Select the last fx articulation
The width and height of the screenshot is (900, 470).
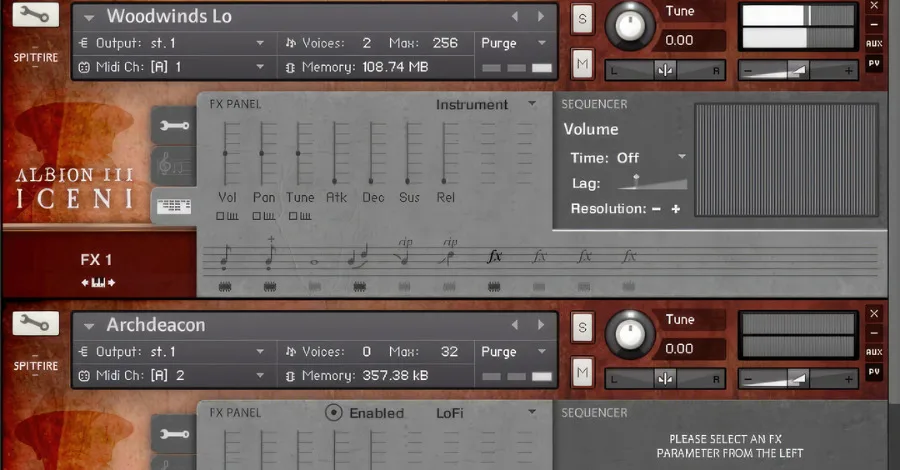point(629,256)
